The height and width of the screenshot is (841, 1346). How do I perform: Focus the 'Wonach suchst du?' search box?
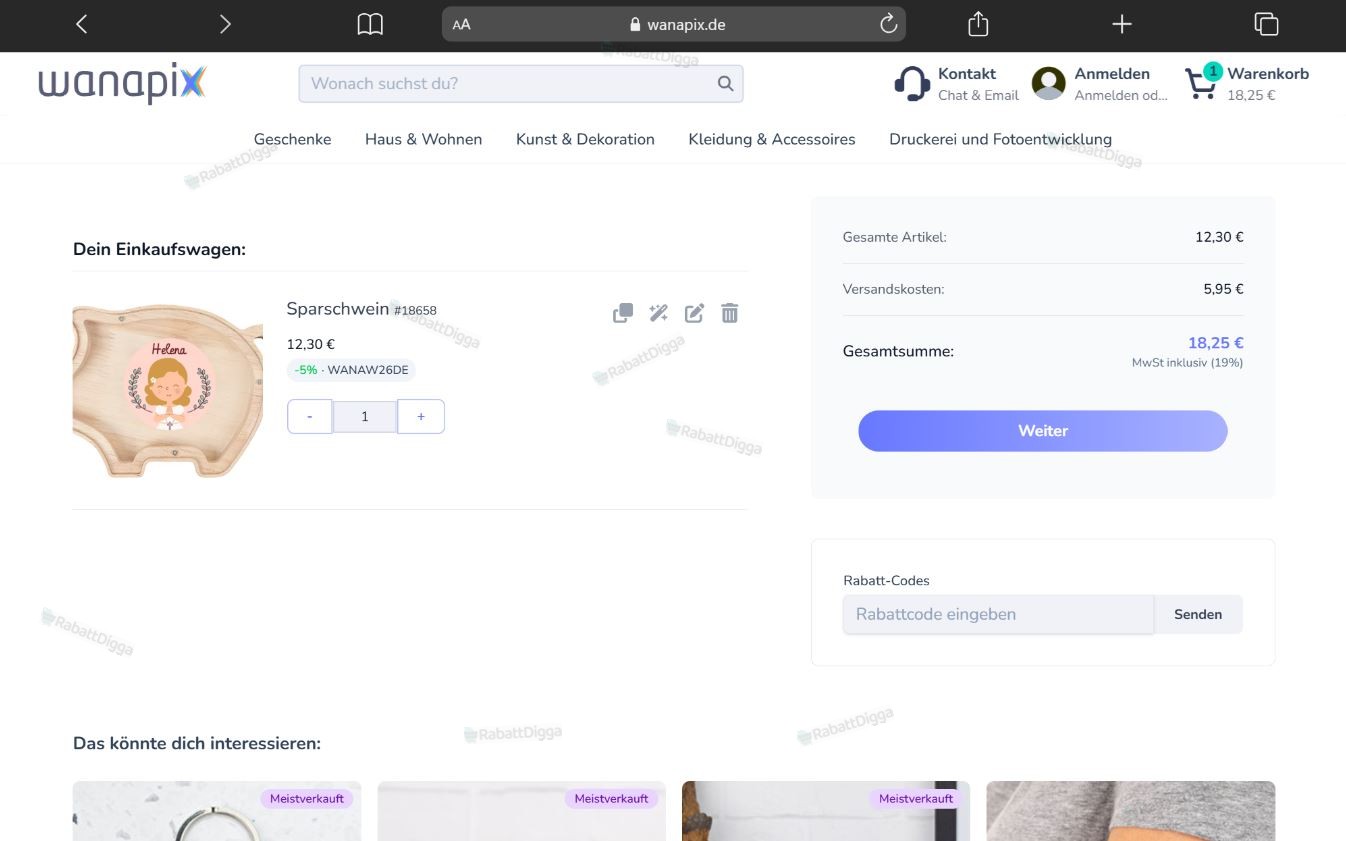[x=521, y=84]
